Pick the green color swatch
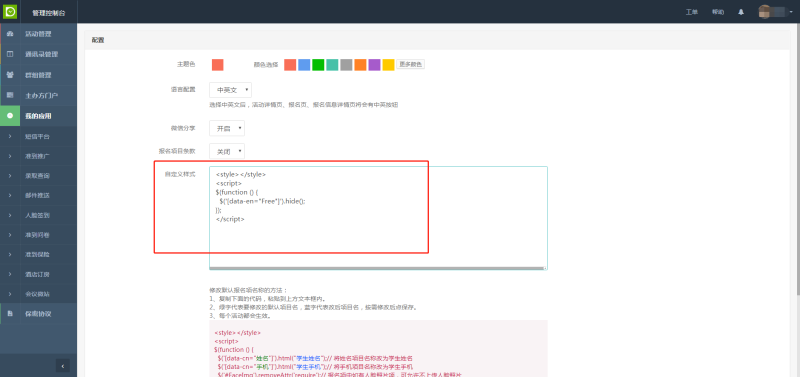This screenshot has width=800, height=377. 318,65
